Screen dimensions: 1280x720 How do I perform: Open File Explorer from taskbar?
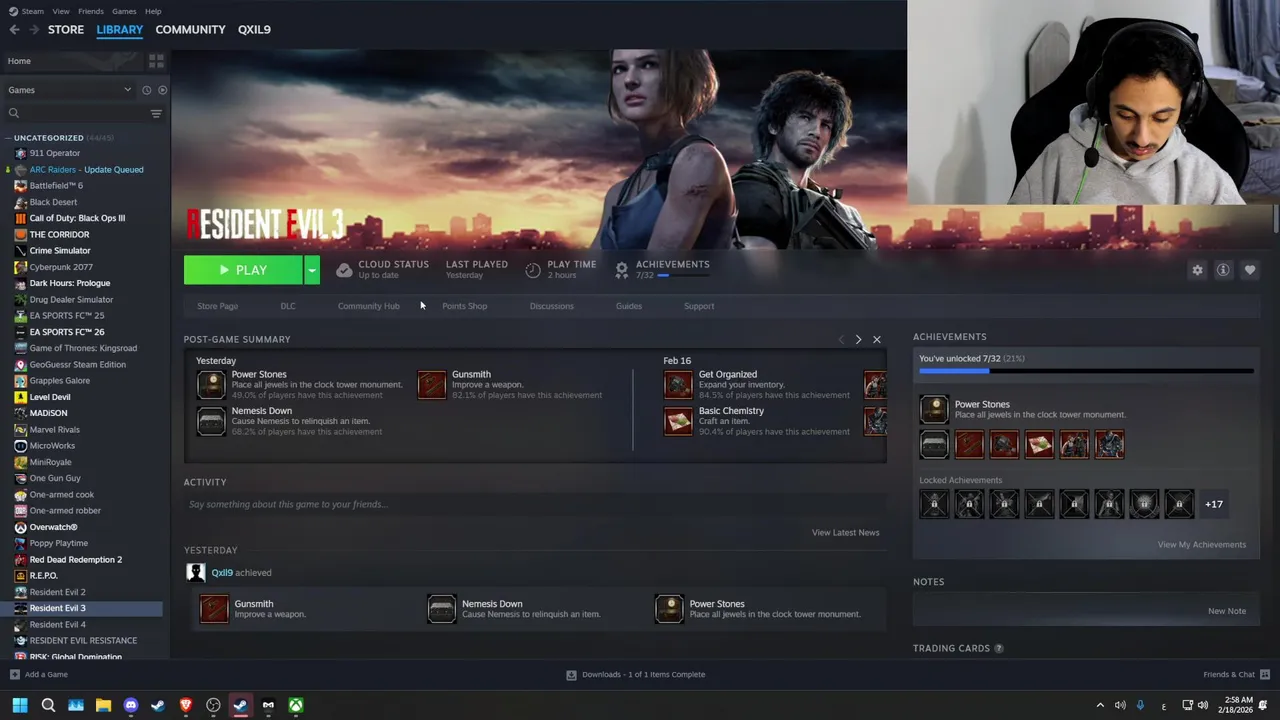pyautogui.click(x=103, y=706)
